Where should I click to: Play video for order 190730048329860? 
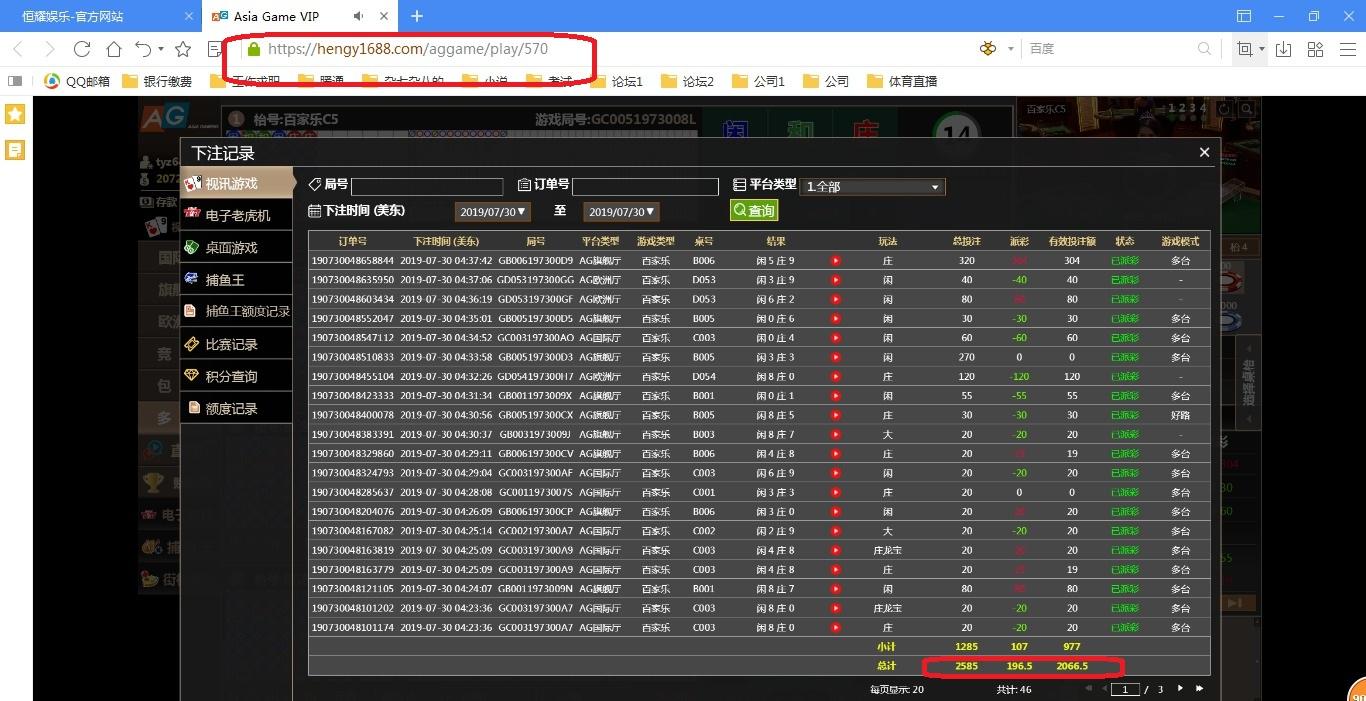[836, 454]
